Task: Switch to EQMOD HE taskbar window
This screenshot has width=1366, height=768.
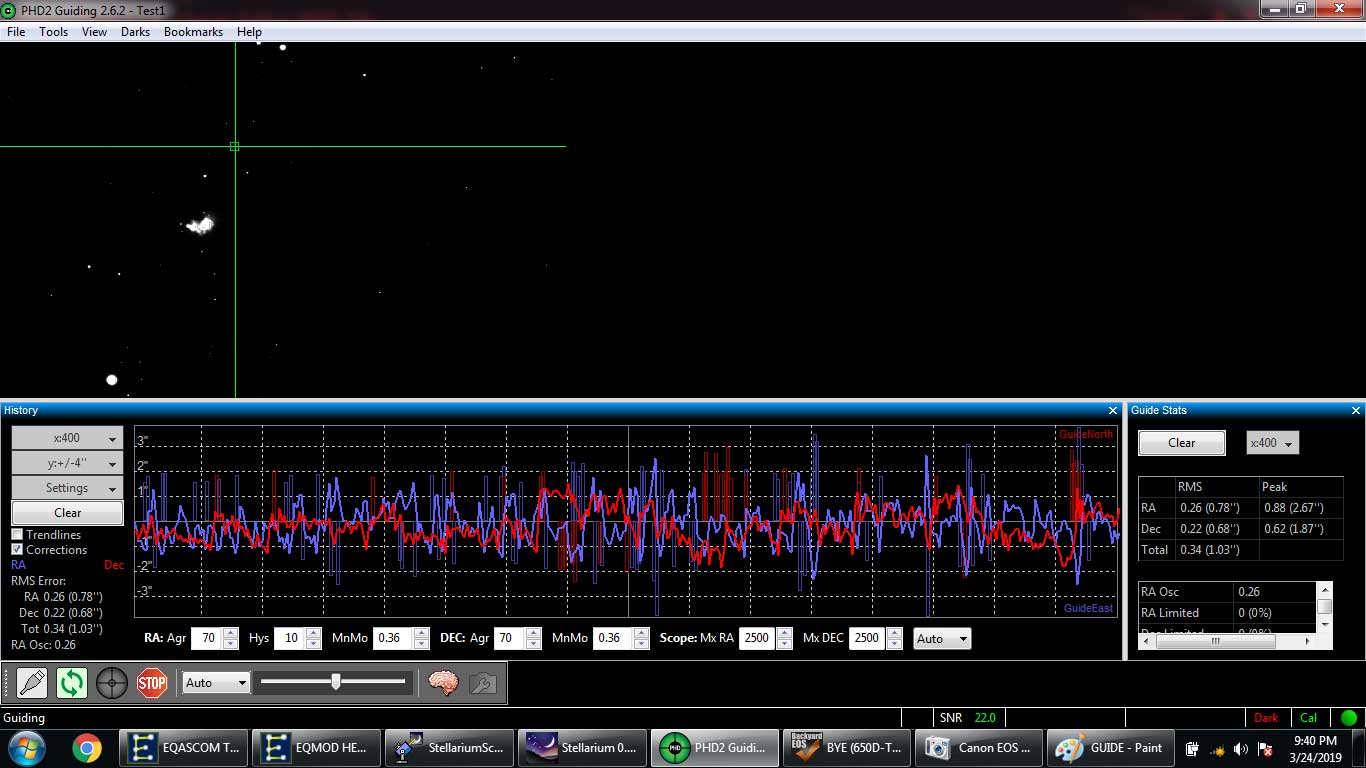Action: pyautogui.click(x=317, y=747)
